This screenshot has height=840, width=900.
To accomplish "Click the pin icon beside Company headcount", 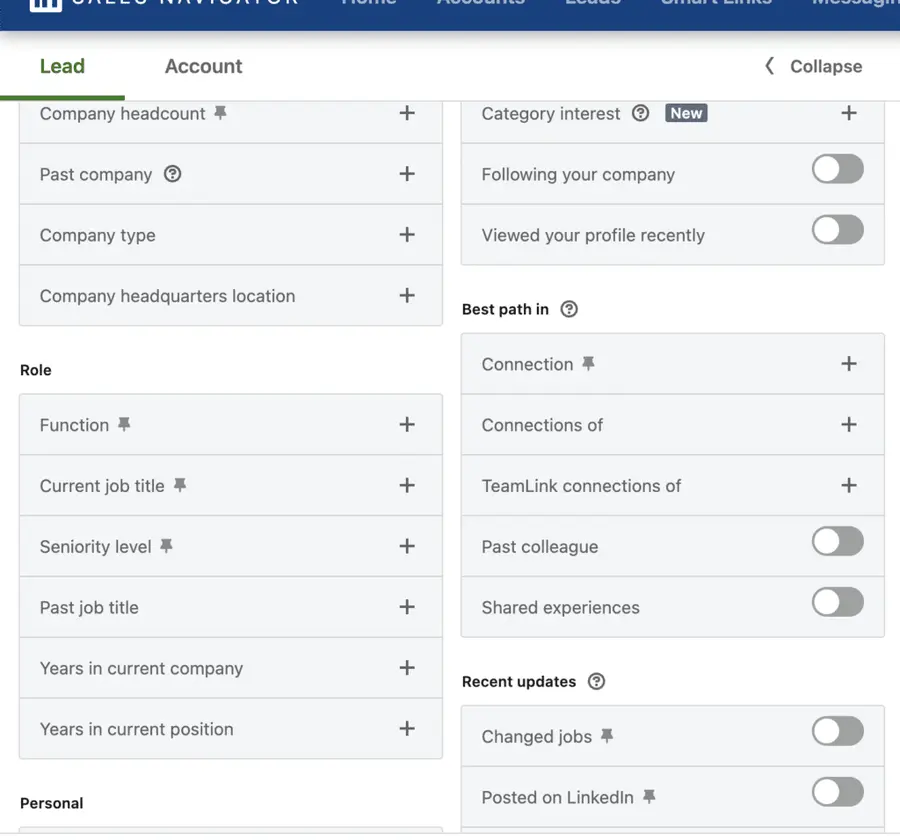I will tap(219, 113).
